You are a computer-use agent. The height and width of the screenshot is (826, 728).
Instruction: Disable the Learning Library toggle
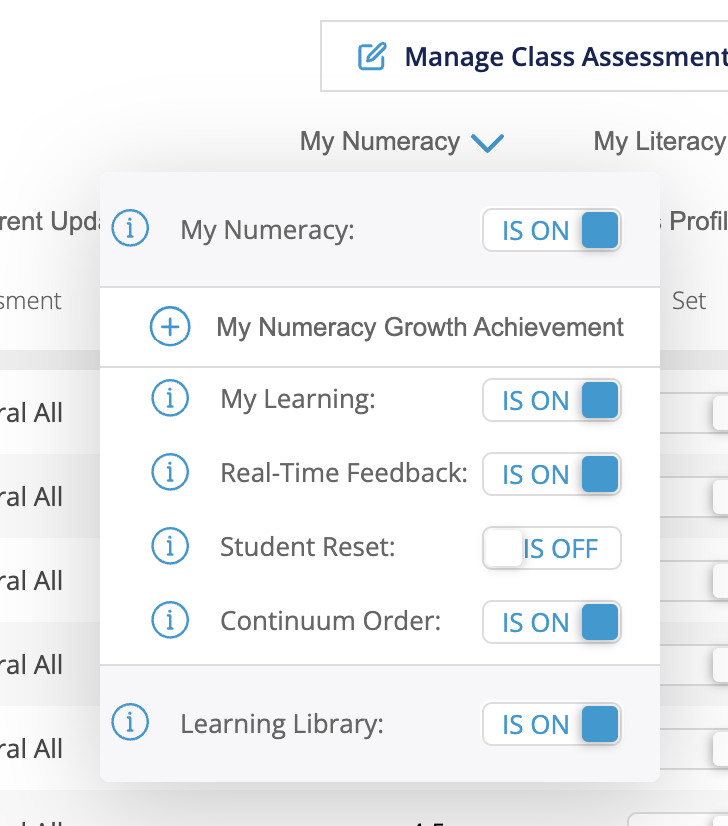pos(552,724)
